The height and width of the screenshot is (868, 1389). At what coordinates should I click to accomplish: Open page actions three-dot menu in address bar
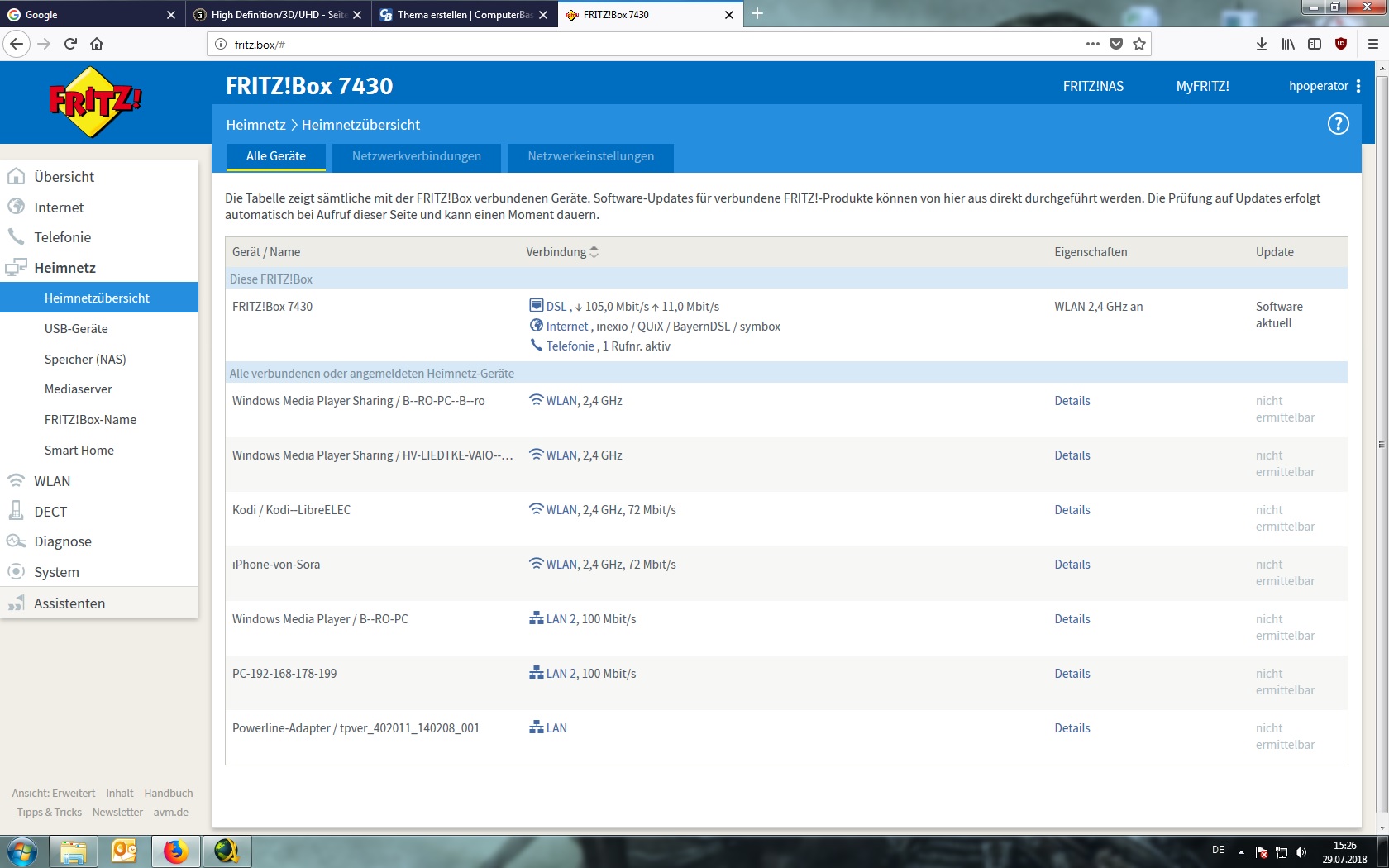pyautogui.click(x=1092, y=44)
